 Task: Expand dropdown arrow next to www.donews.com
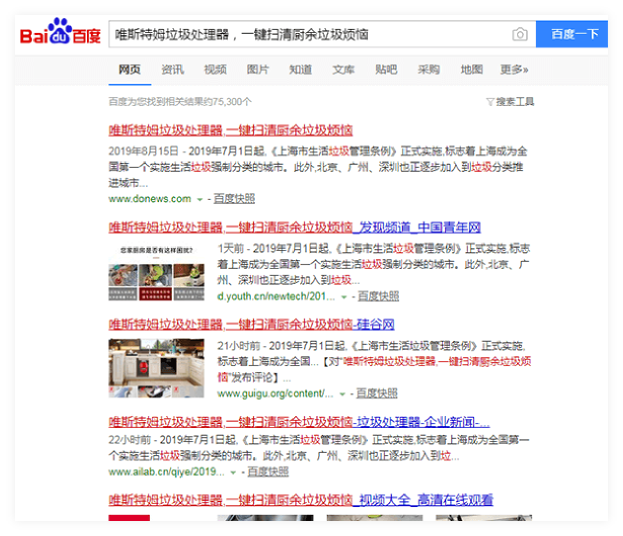pyautogui.click(x=200, y=199)
